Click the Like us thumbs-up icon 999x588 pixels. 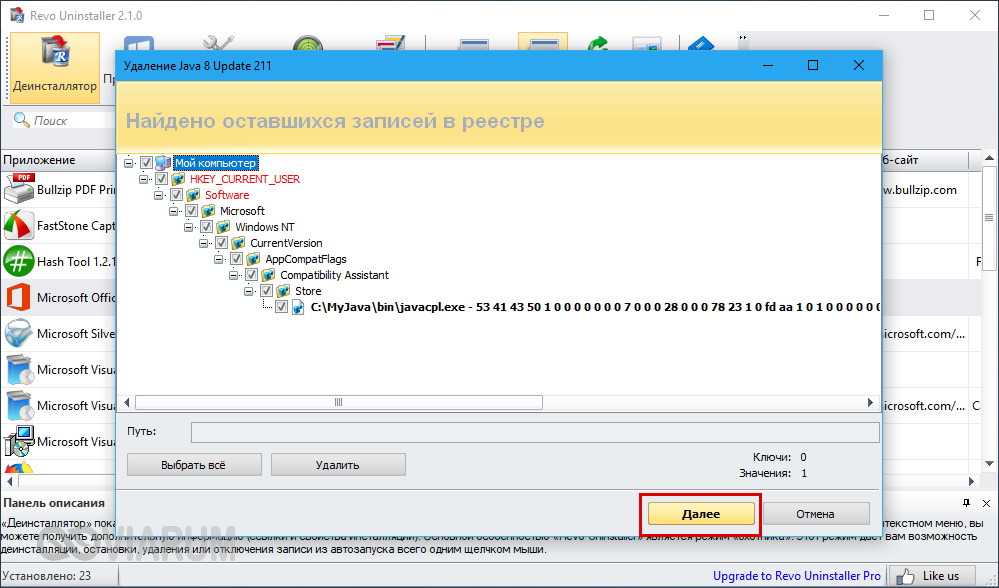[907, 576]
